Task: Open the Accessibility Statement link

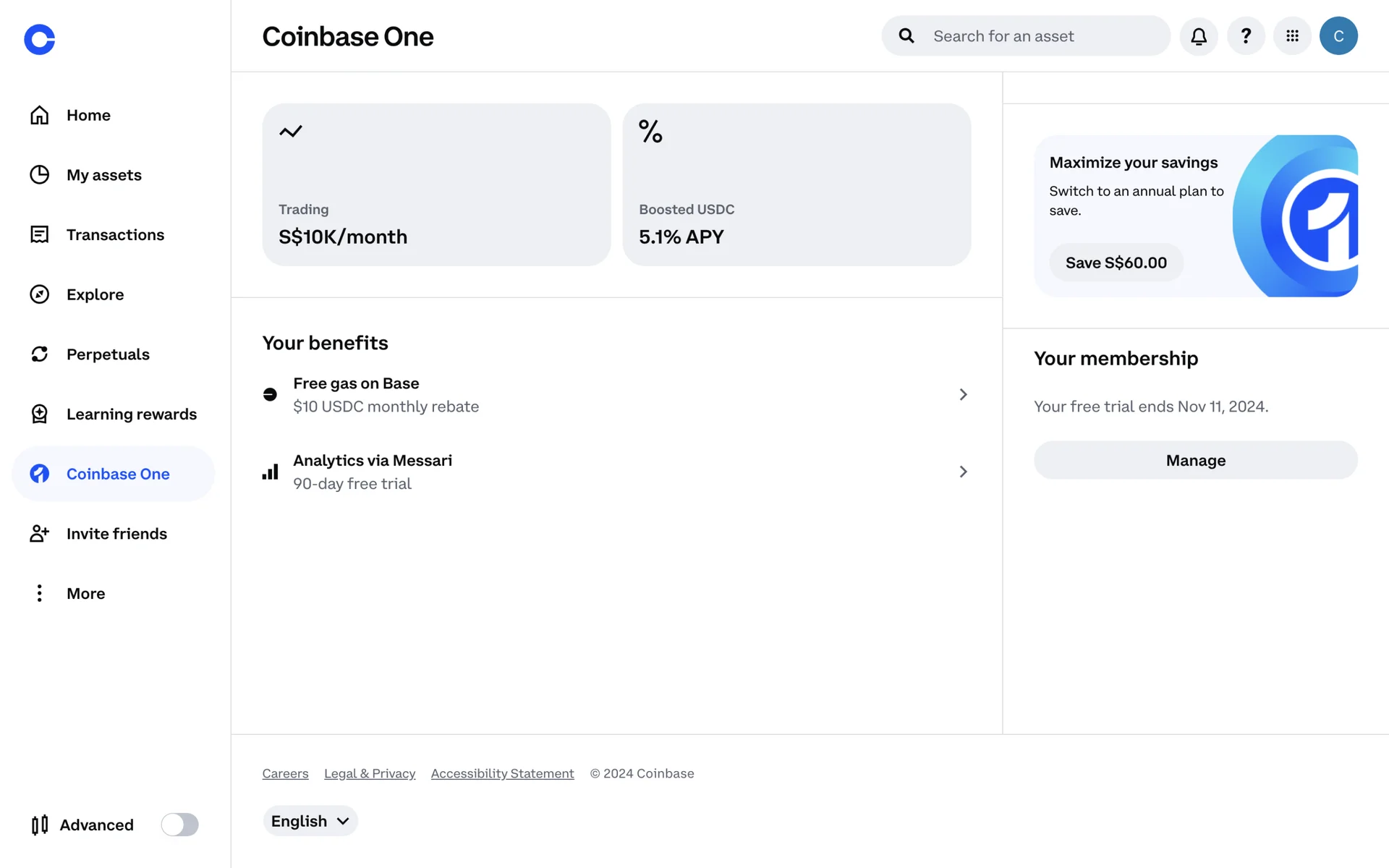Action: [502, 773]
